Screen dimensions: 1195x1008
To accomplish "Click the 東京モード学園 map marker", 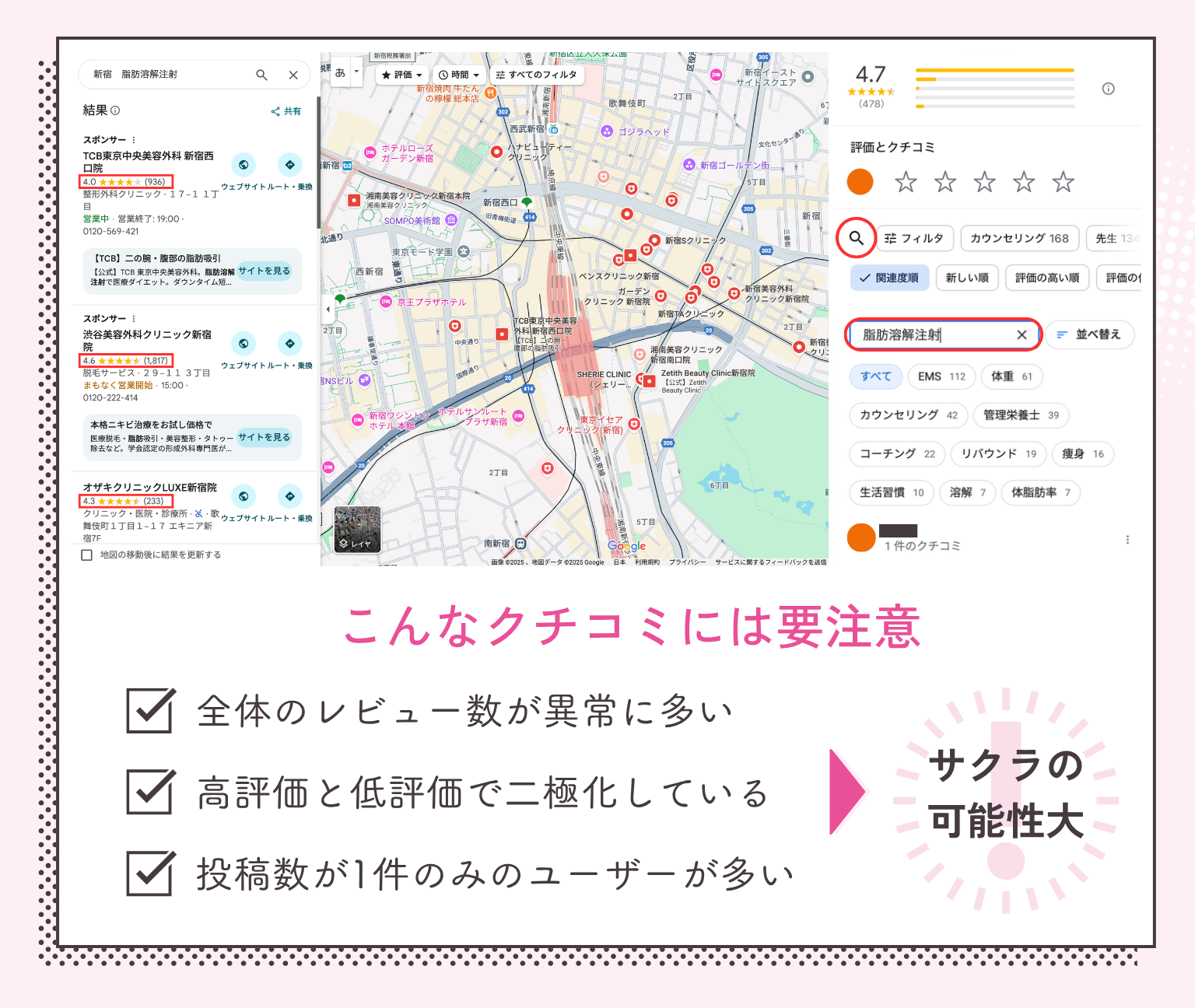I will pos(464,251).
